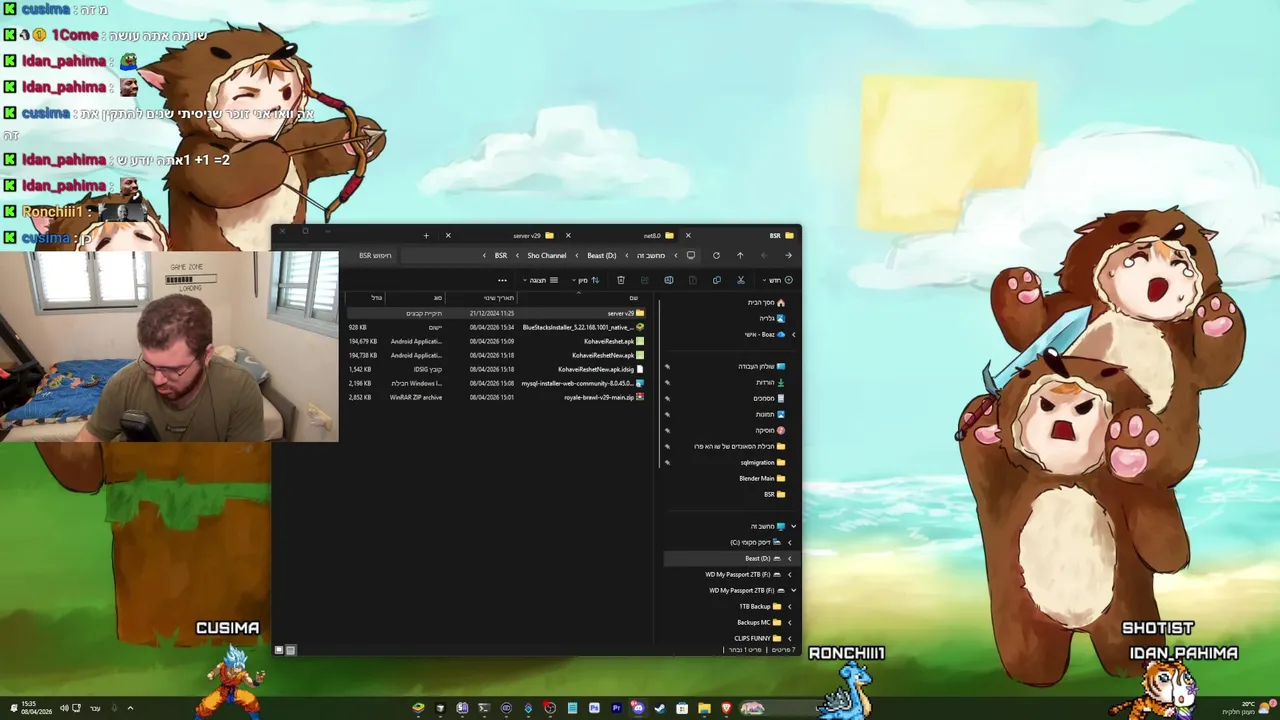This screenshot has width=1280, height=720.
Task: Open OBS Studio from the taskbar
Action: pos(550,708)
